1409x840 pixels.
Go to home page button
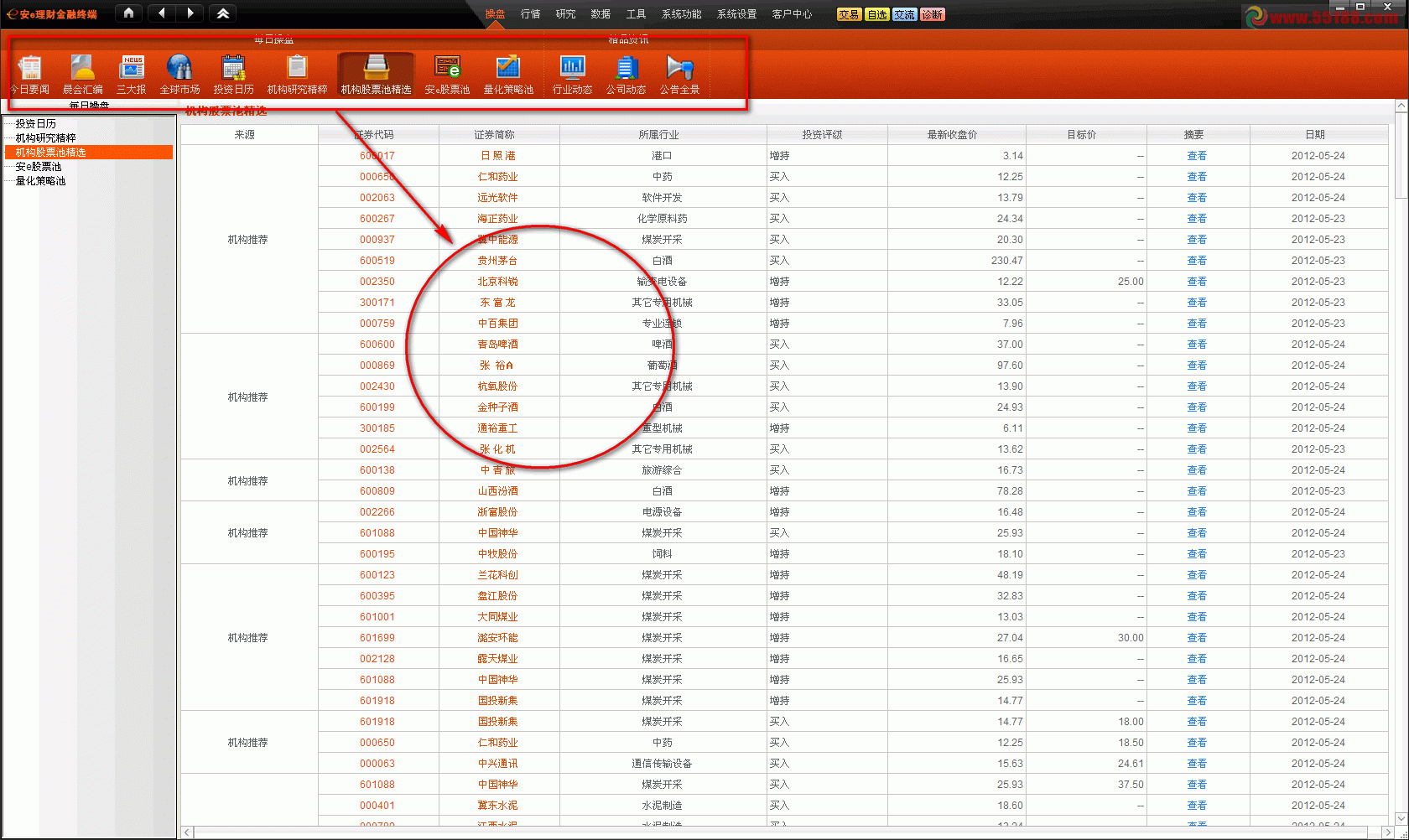(128, 13)
